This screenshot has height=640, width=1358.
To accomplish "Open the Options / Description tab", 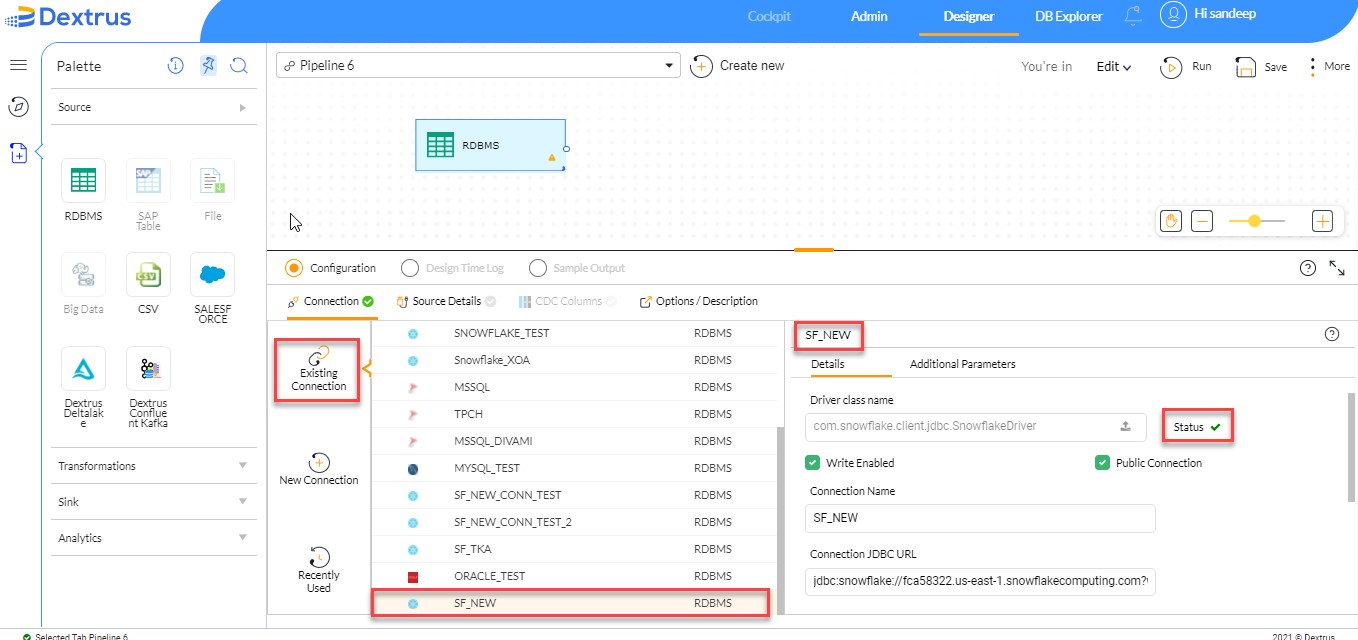I will tap(698, 301).
